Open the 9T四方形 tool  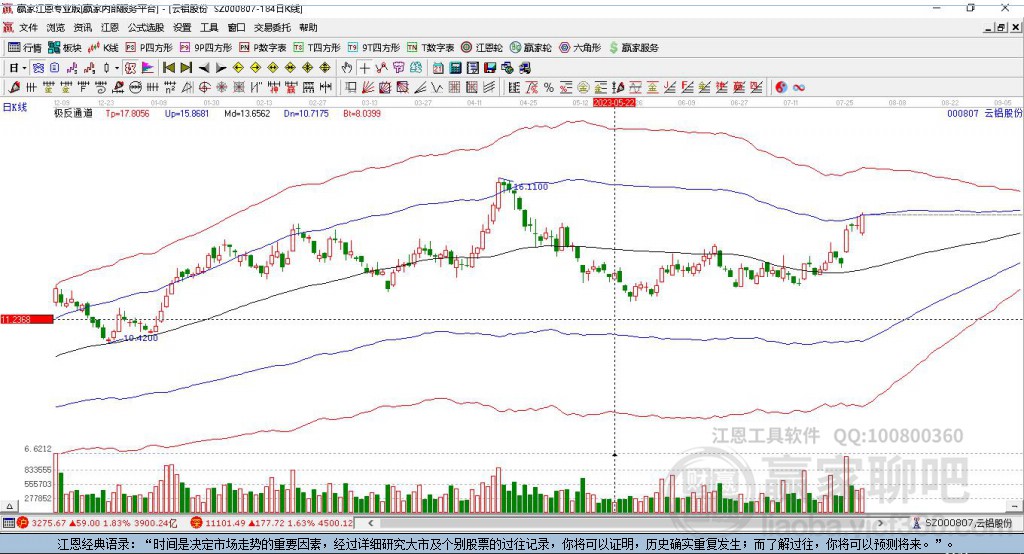point(374,48)
